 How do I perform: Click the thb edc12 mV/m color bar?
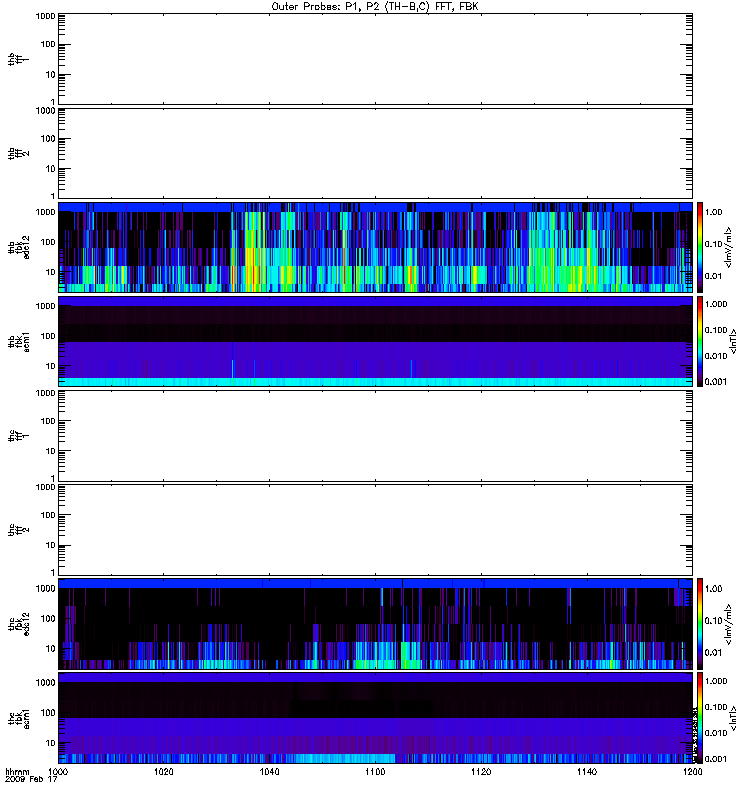(x=701, y=247)
